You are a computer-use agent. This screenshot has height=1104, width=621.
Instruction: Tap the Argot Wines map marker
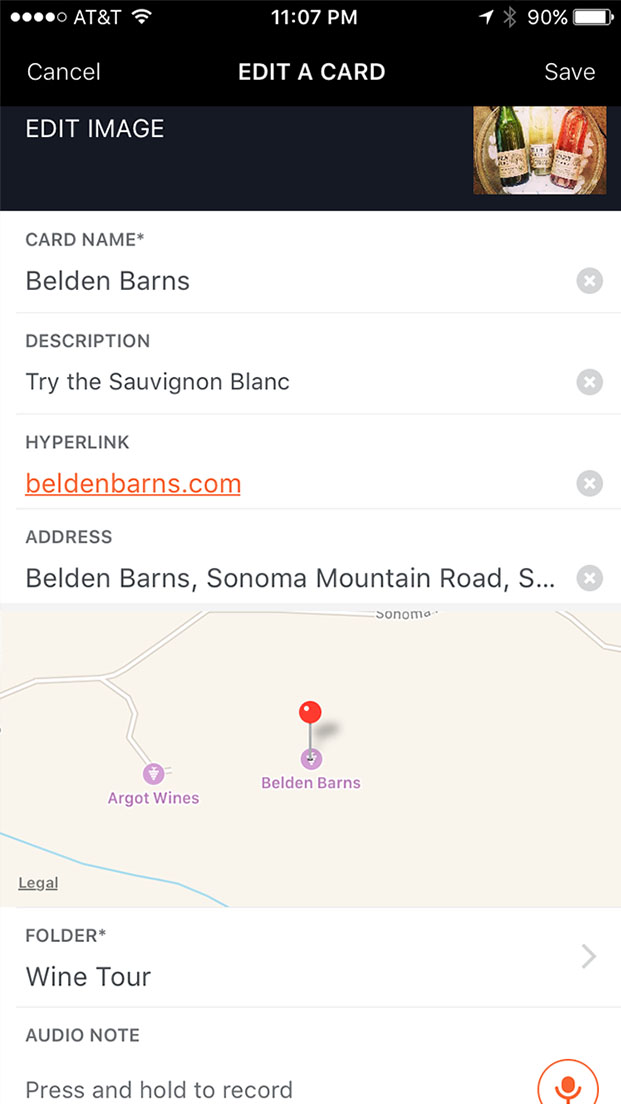[153, 774]
